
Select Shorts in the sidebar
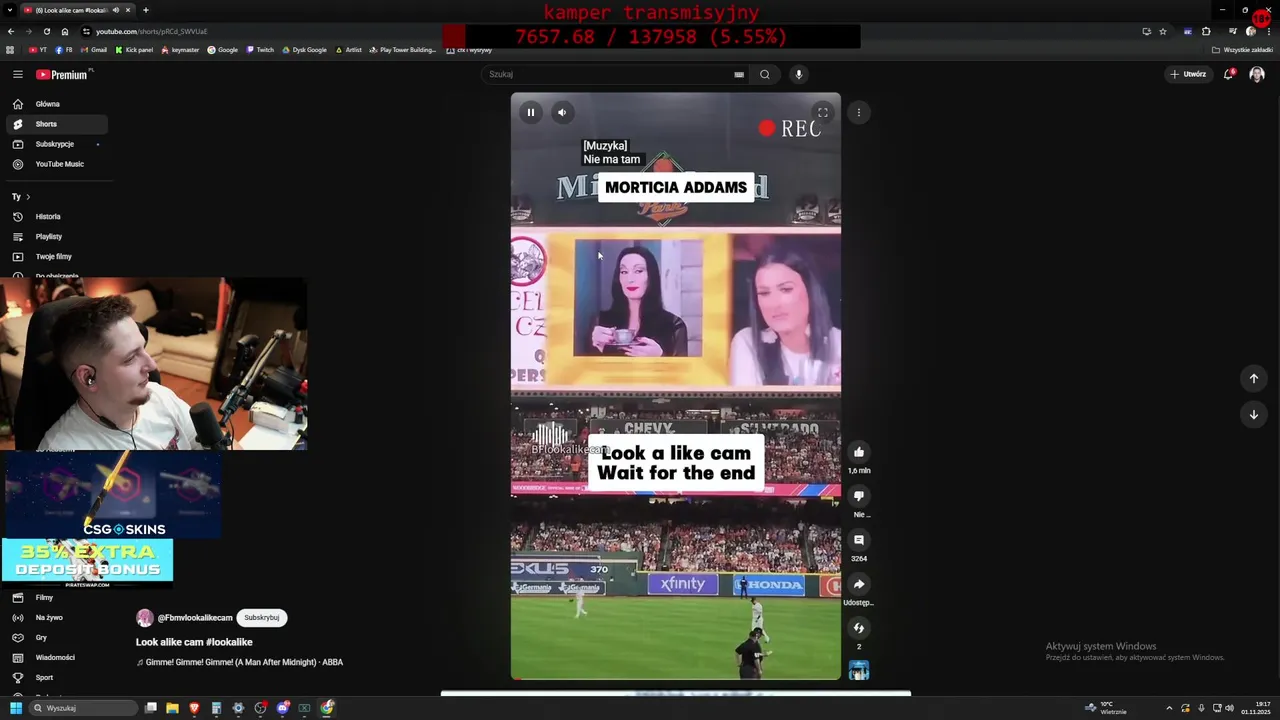click(x=56, y=124)
